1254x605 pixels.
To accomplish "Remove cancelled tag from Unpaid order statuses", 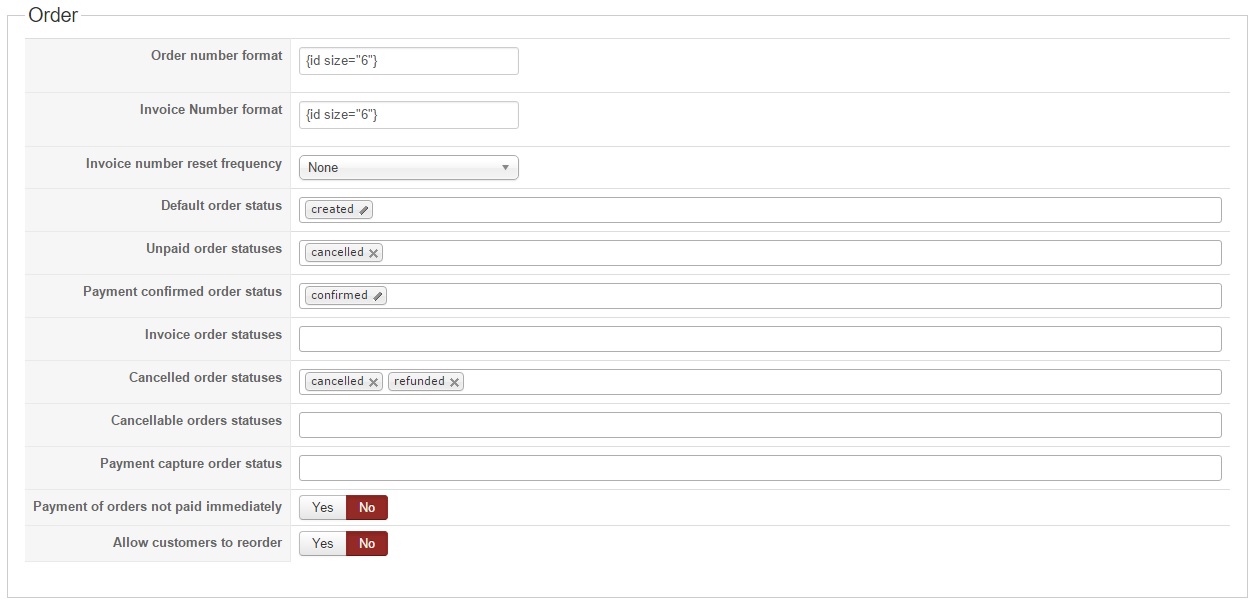I will (x=373, y=253).
